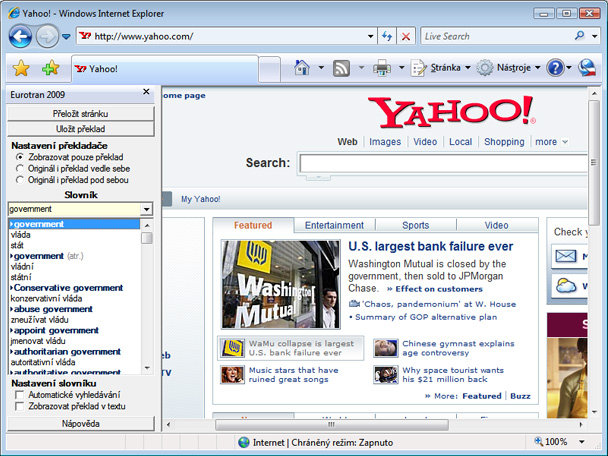Screen dimensions: 608x456
Task: Open the Shopping search link
Action: [x=504, y=142]
